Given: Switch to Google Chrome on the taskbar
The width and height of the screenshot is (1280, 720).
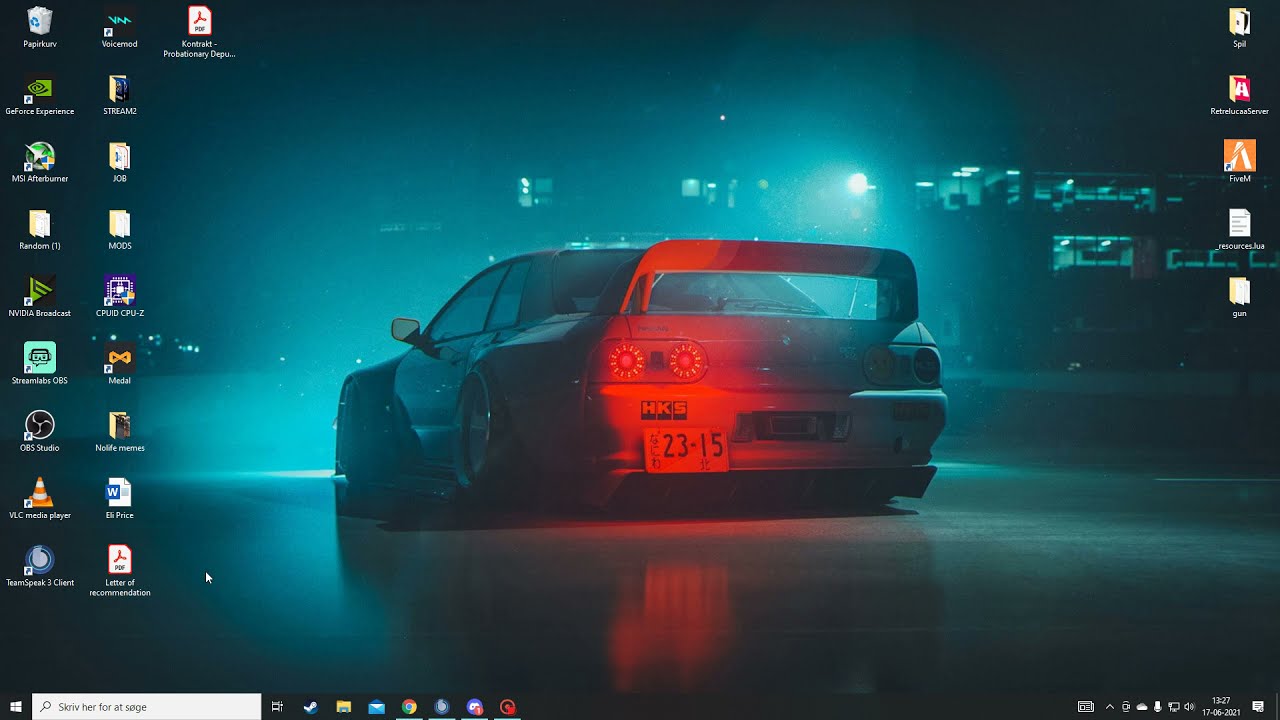Looking at the screenshot, I should pyautogui.click(x=409, y=707).
